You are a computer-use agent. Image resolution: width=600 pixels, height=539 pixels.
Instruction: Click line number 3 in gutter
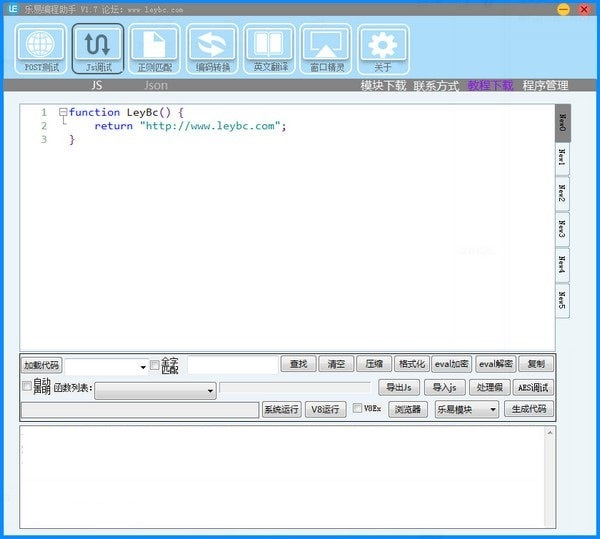point(44,139)
